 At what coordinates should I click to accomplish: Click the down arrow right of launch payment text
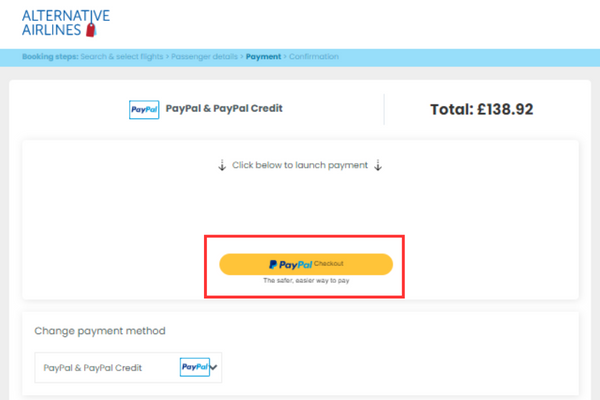tap(378, 165)
